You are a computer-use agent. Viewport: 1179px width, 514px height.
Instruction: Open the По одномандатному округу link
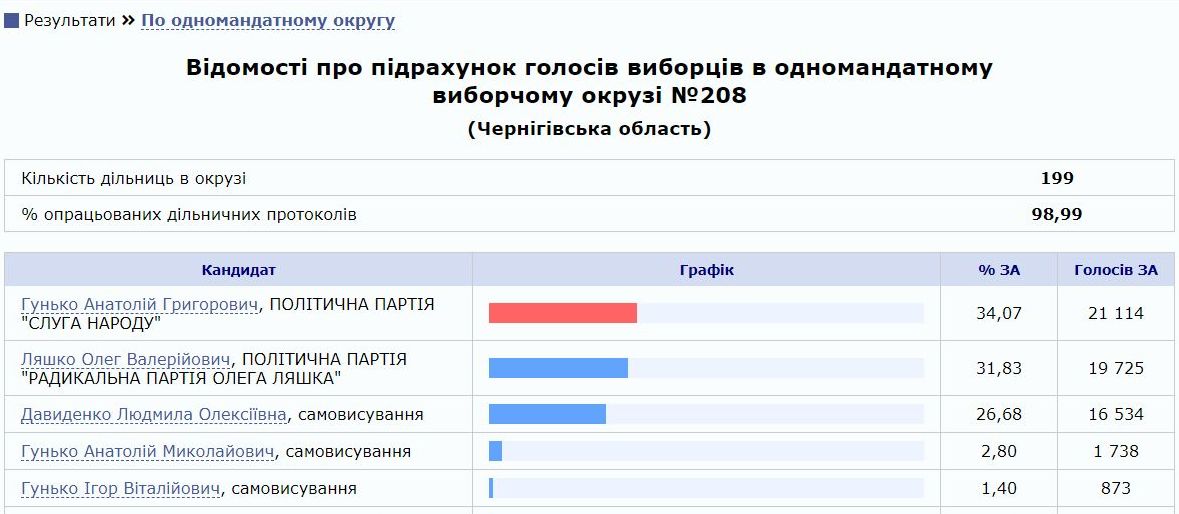point(268,21)
